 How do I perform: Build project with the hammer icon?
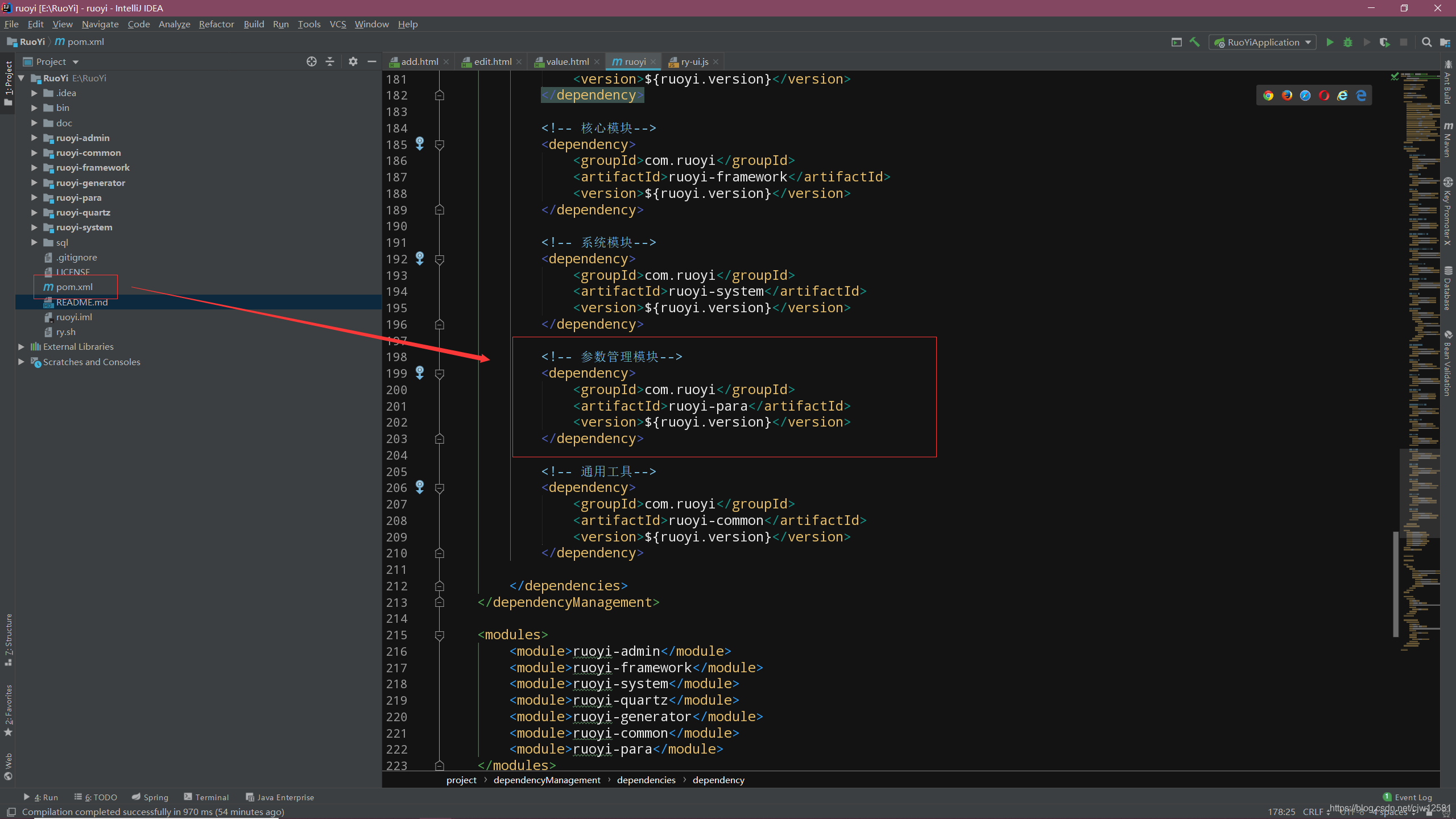point(1195,42)
